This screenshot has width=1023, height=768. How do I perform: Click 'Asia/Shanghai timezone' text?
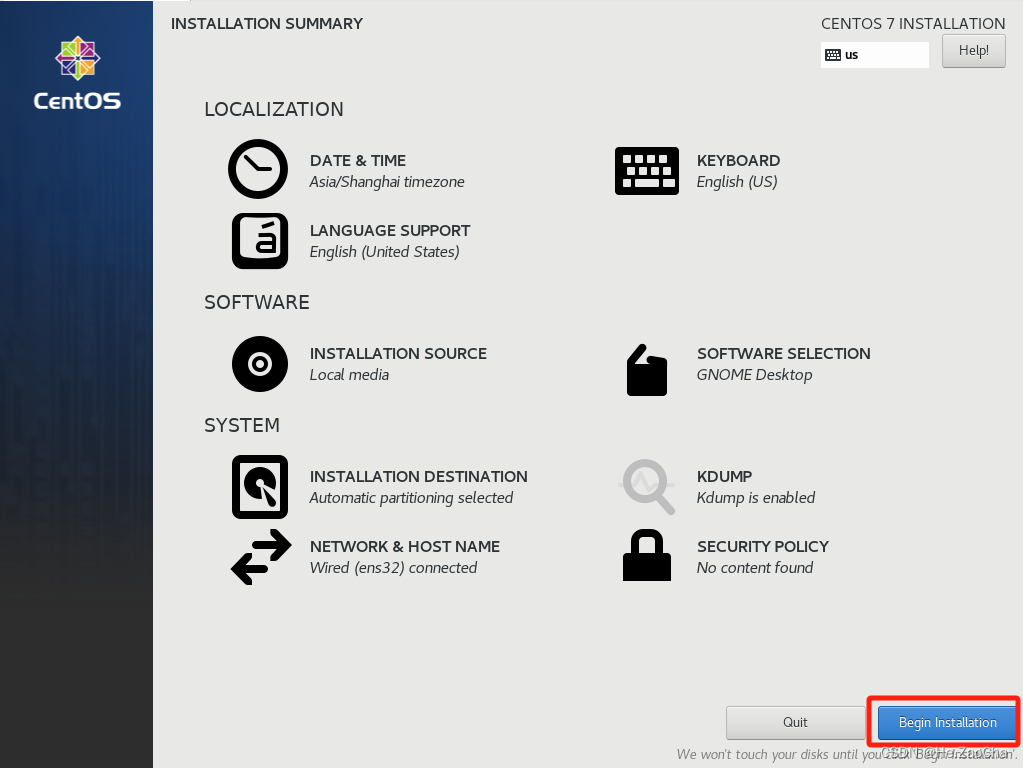387,182
